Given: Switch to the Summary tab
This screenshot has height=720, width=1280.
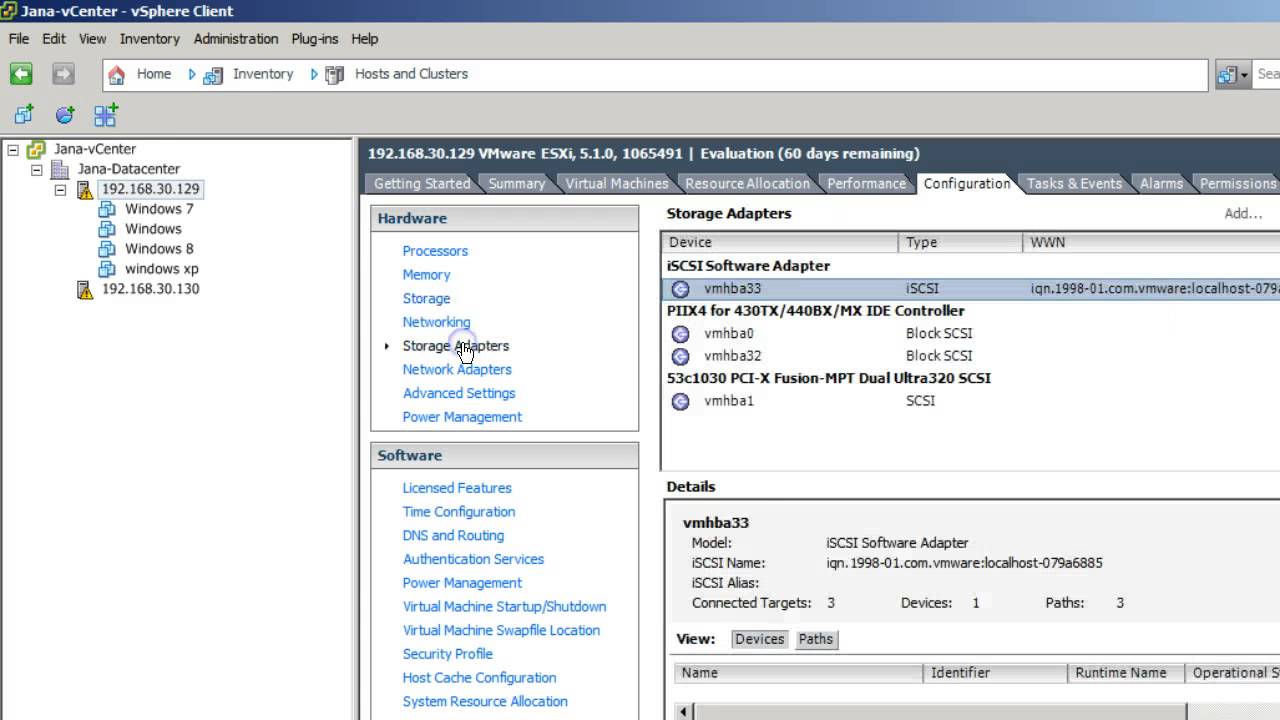Looking at the screenshot, I should click(517, 184).
